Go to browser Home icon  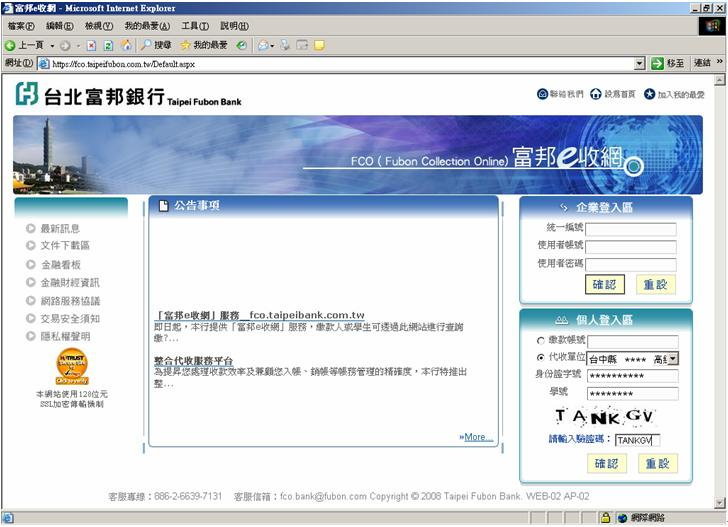(126, 45)
